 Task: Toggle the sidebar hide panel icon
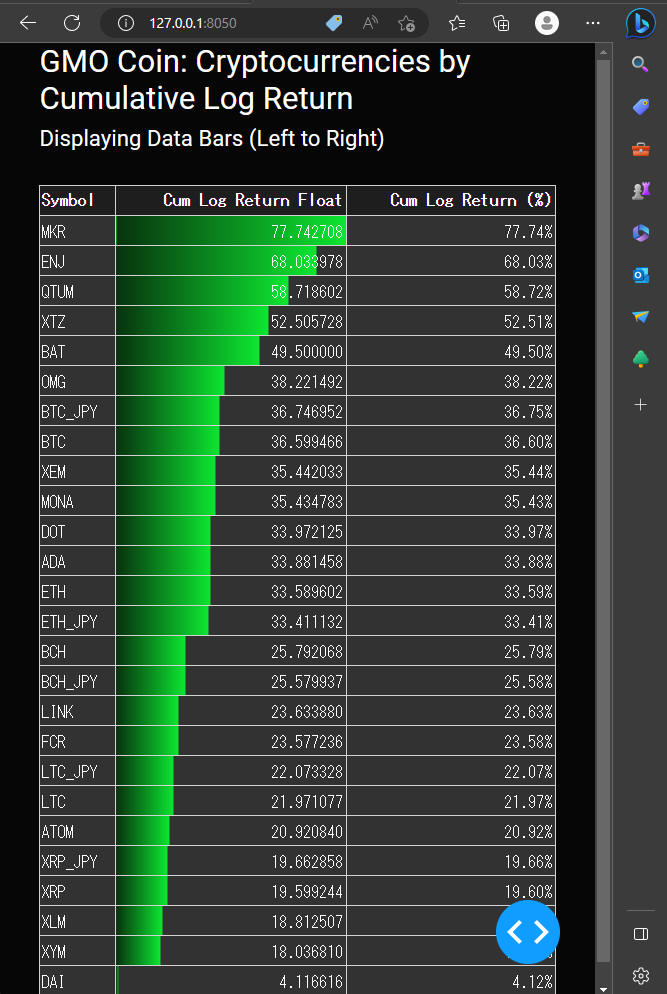[x=641, y=934]
